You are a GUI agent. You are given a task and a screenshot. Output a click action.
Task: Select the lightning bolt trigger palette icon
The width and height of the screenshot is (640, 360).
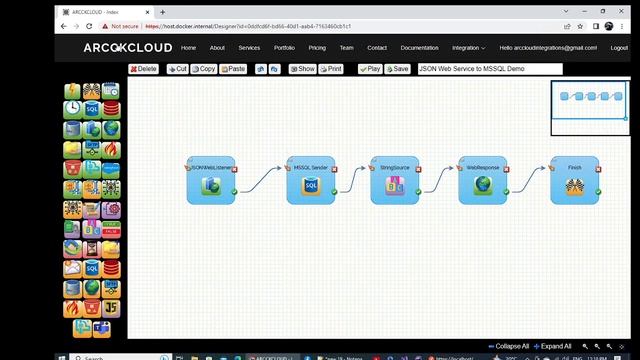tap(72, 91)
